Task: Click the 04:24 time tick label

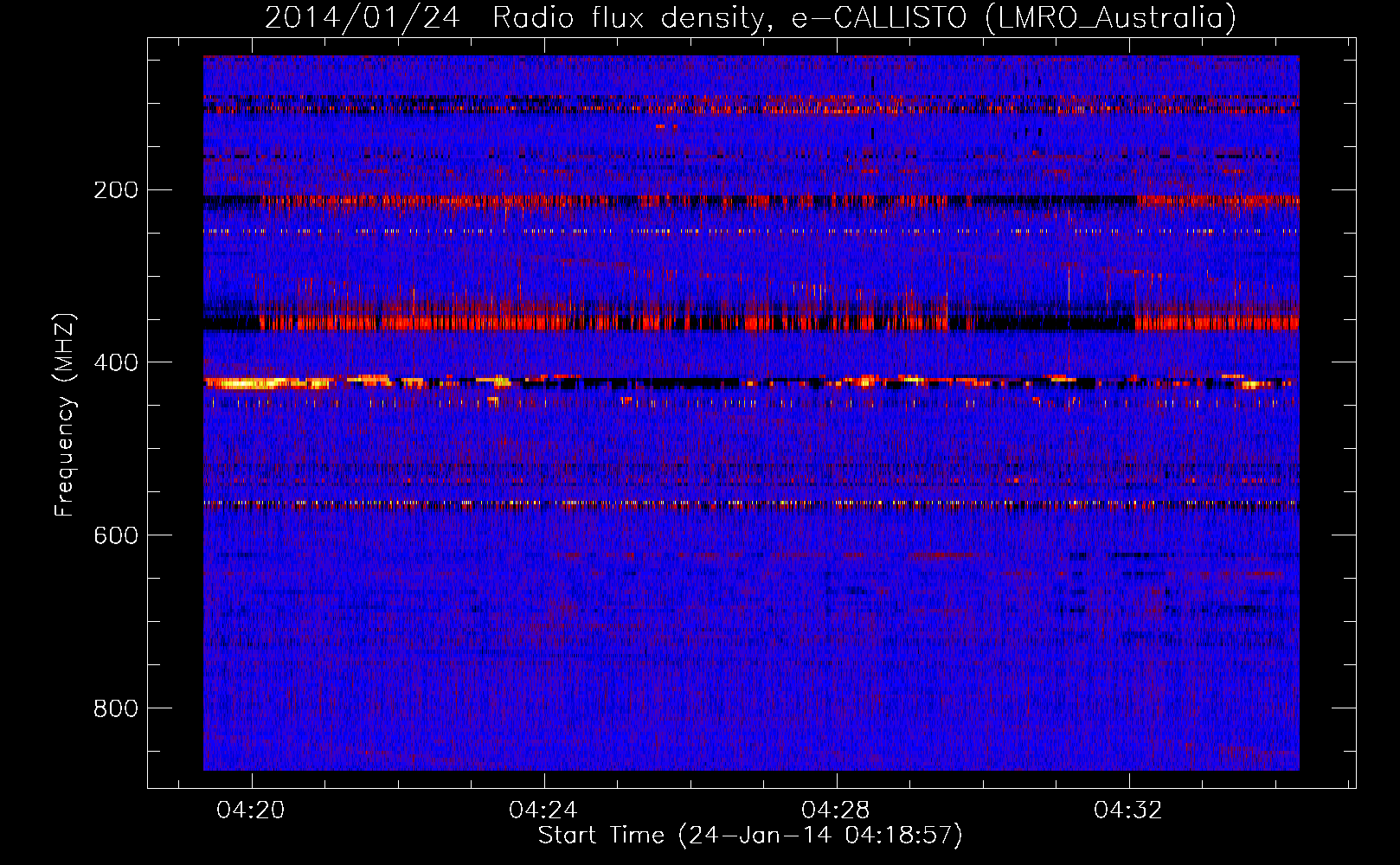Action: point(543,810)
